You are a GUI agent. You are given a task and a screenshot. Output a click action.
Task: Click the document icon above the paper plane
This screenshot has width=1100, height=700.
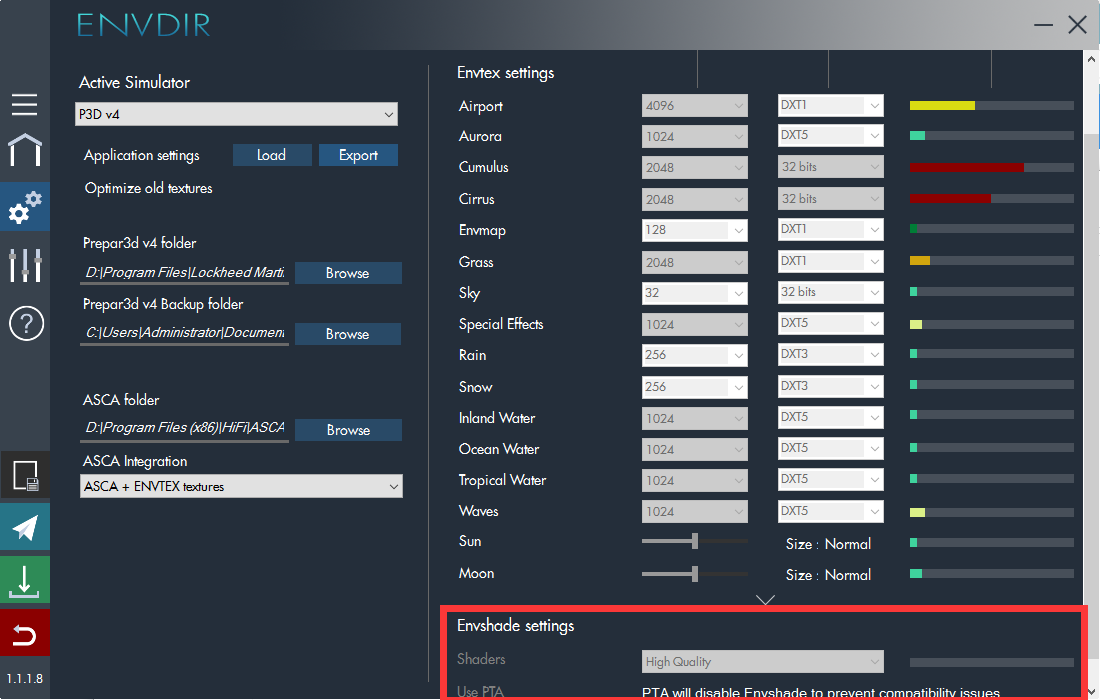pyautogui.click(x=25, y=475)
